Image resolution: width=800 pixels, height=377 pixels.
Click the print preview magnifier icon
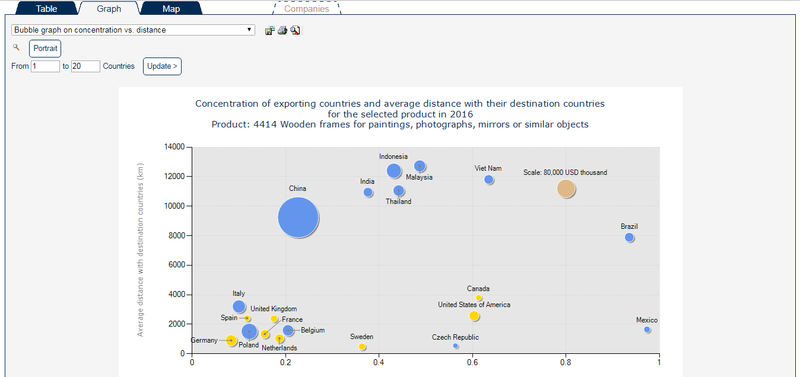pos(295,31)
